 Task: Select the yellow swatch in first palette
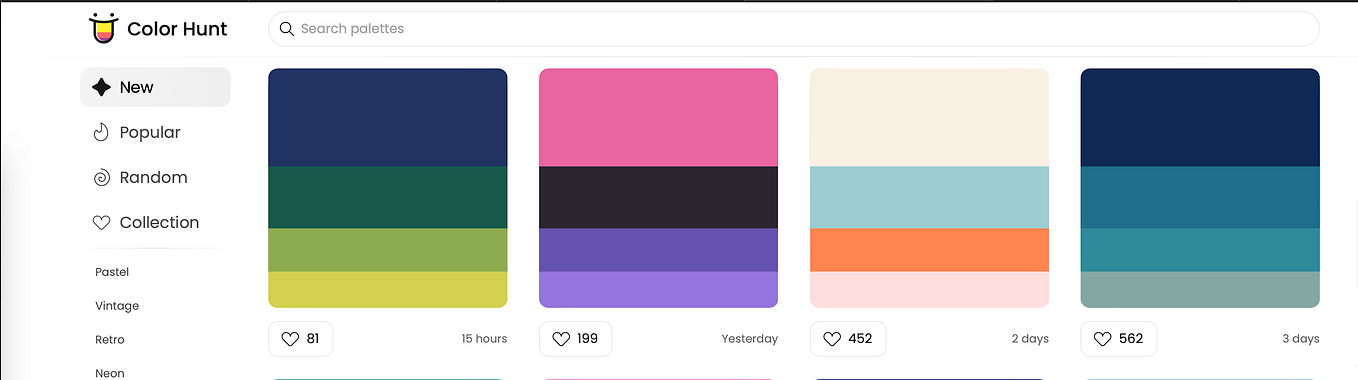pos(387,290)
